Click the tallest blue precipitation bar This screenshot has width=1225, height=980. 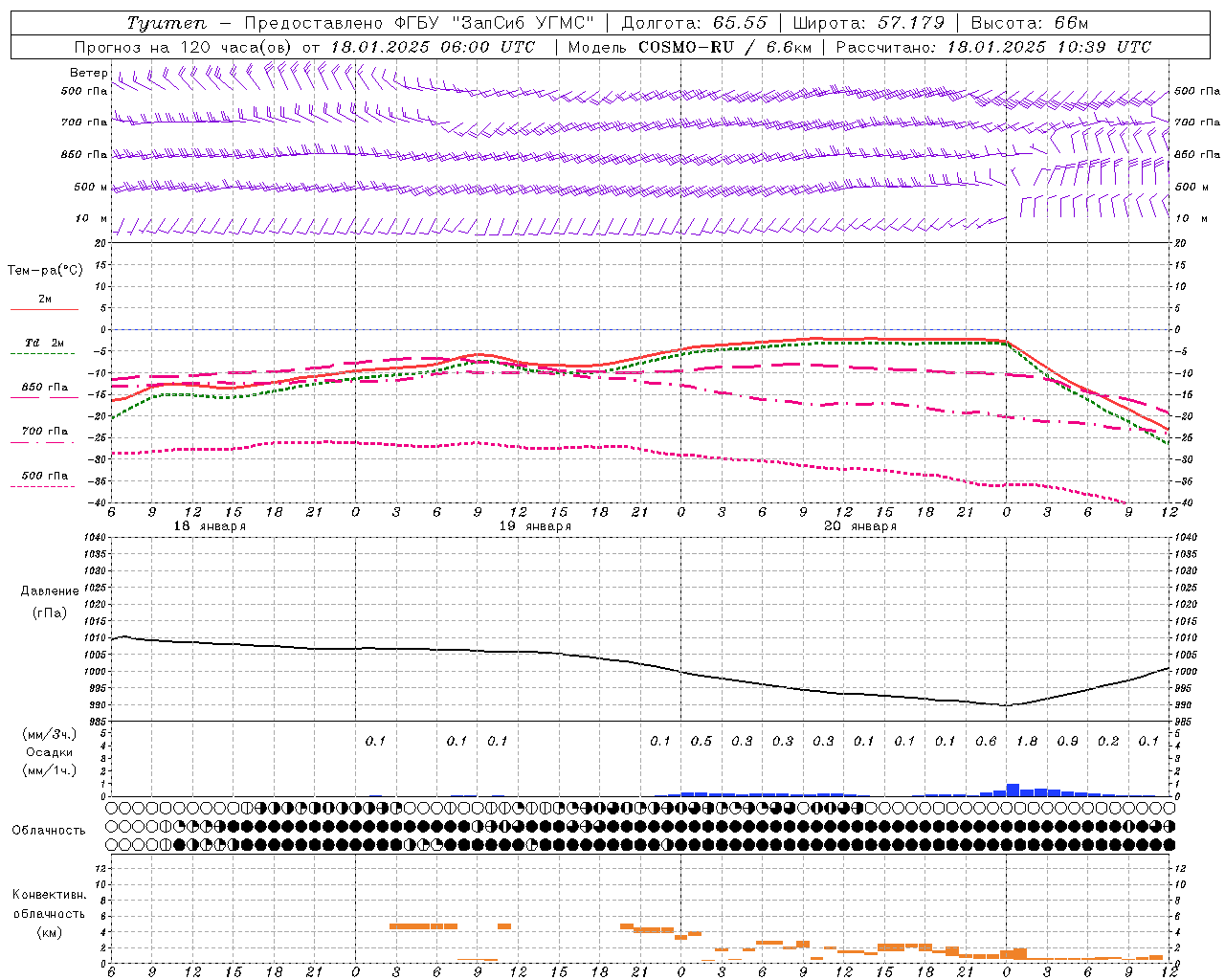point(1013,790)
